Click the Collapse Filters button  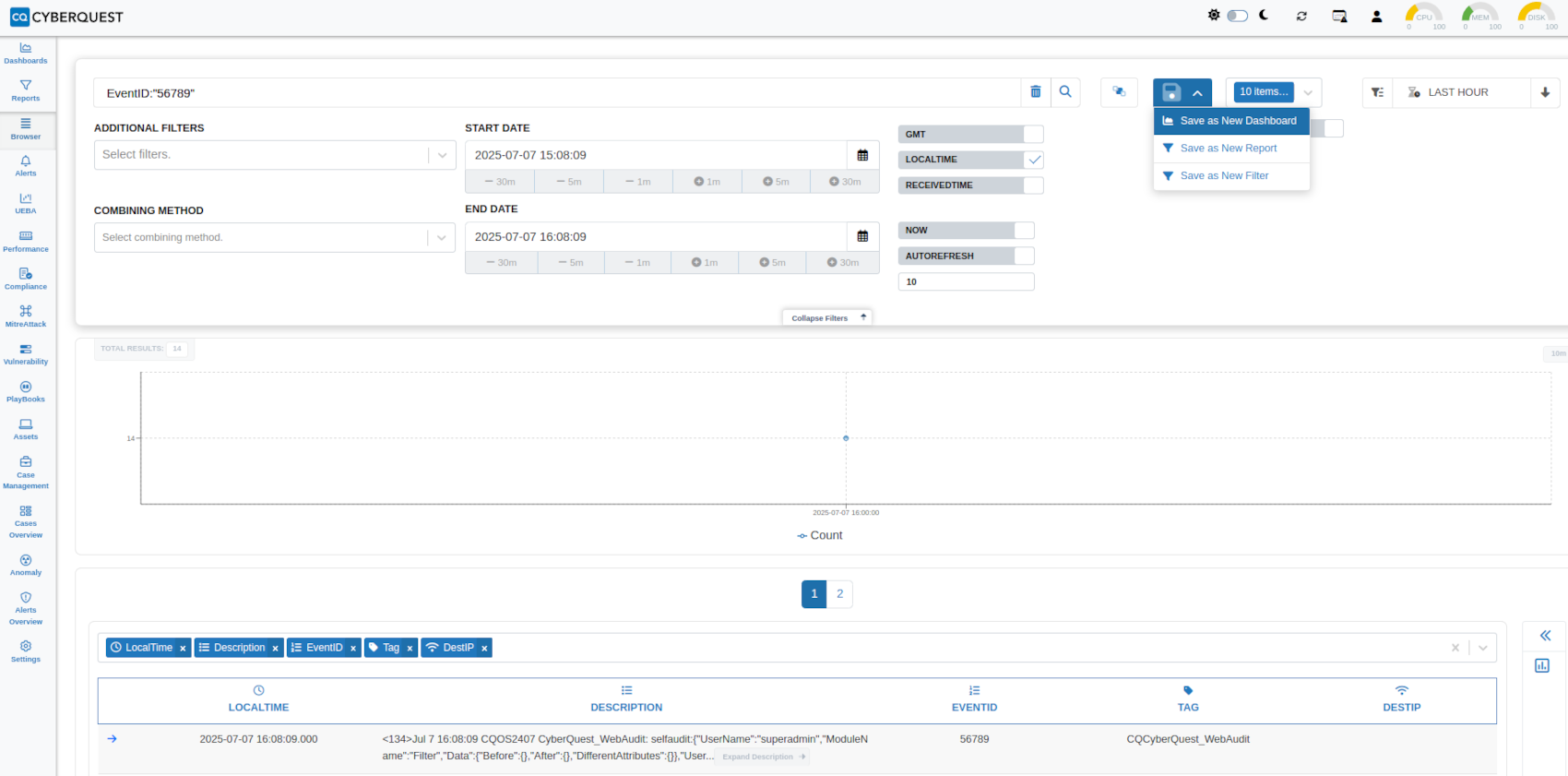point(827,317)
